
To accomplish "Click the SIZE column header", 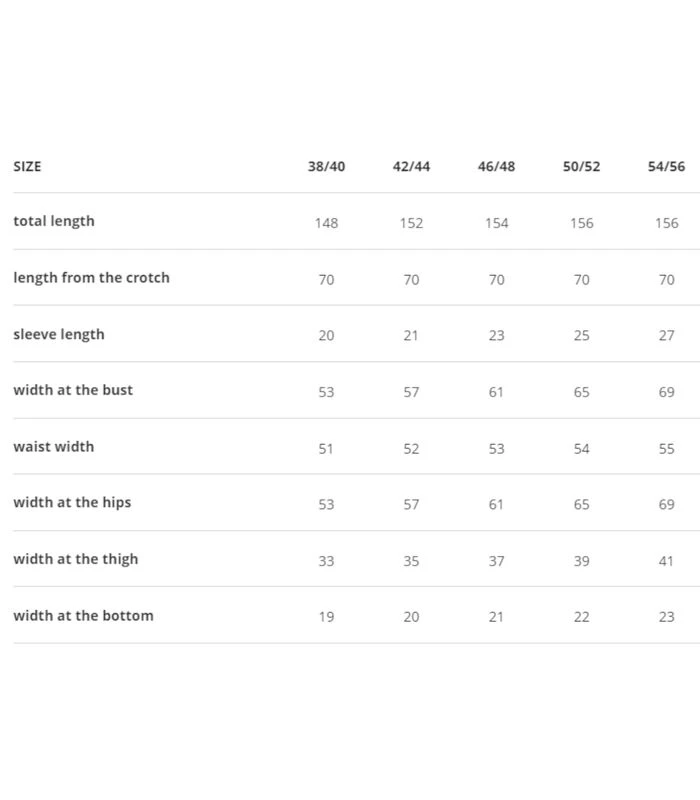I will 27,166.
